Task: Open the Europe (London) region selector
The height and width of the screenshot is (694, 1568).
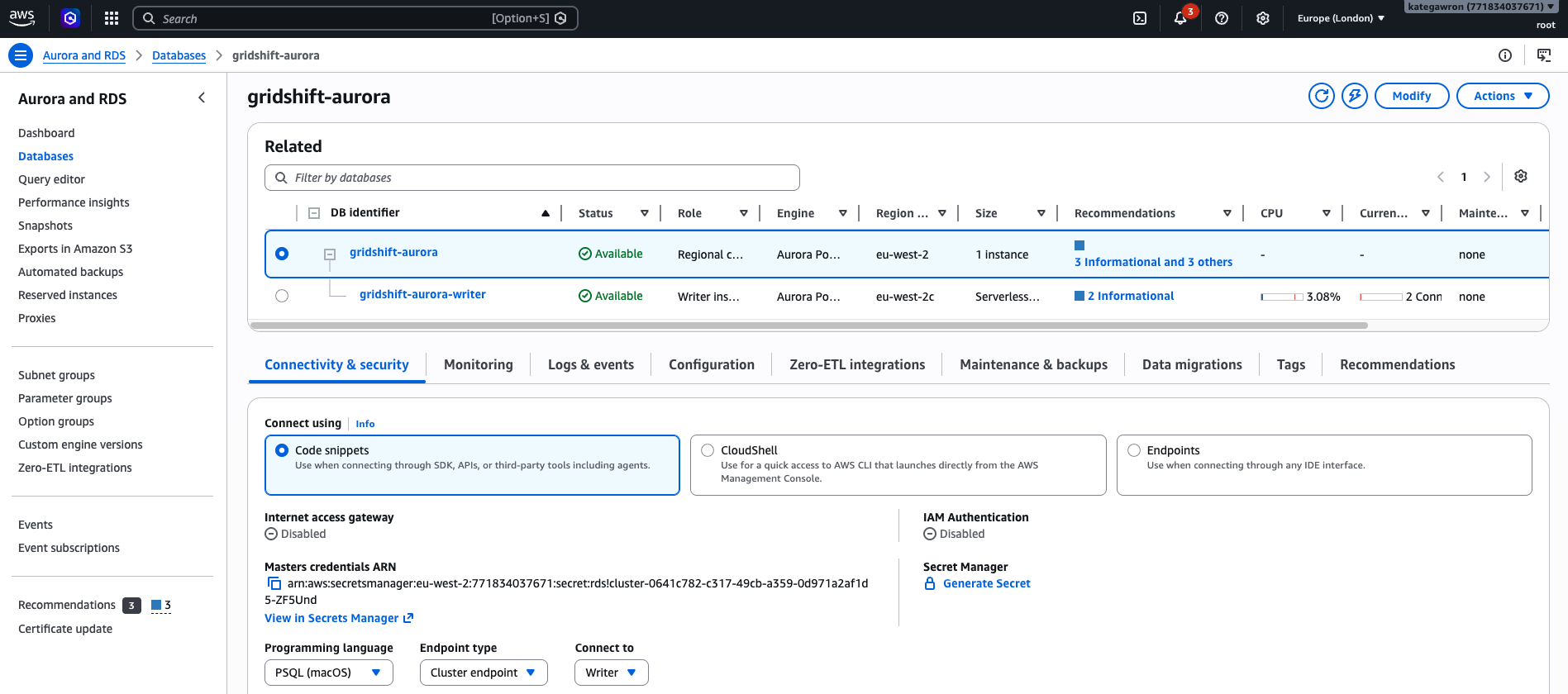Action: (1341, 18)
